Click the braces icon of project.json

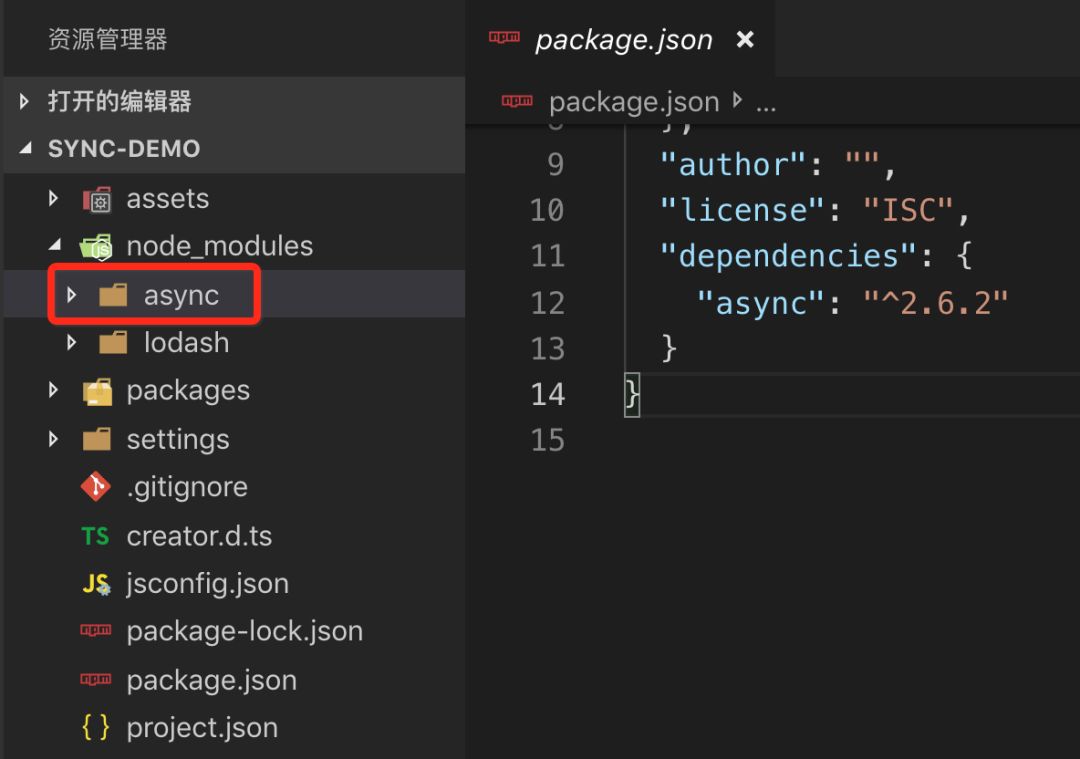point(96,727)
